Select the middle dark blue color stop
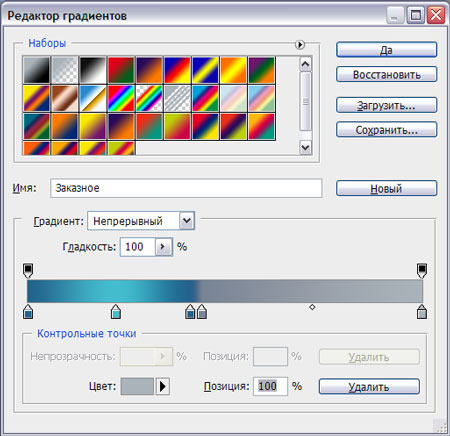The height and width of the screenshot is (436, 450). pos(190,312)
